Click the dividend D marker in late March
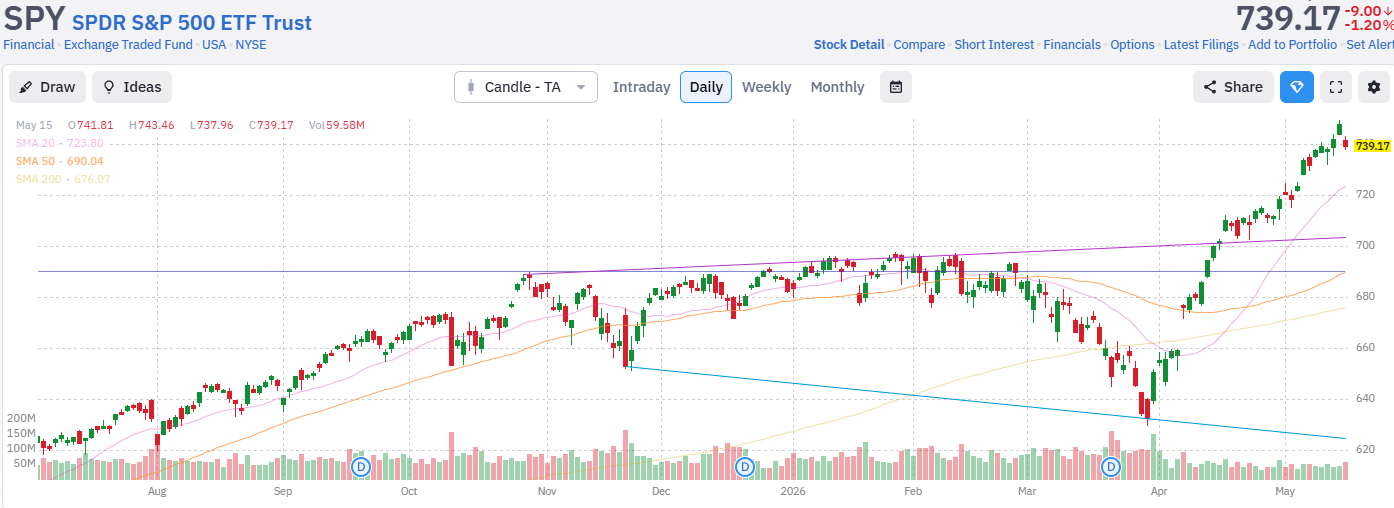The image size is (1394, 508). 1110,467
